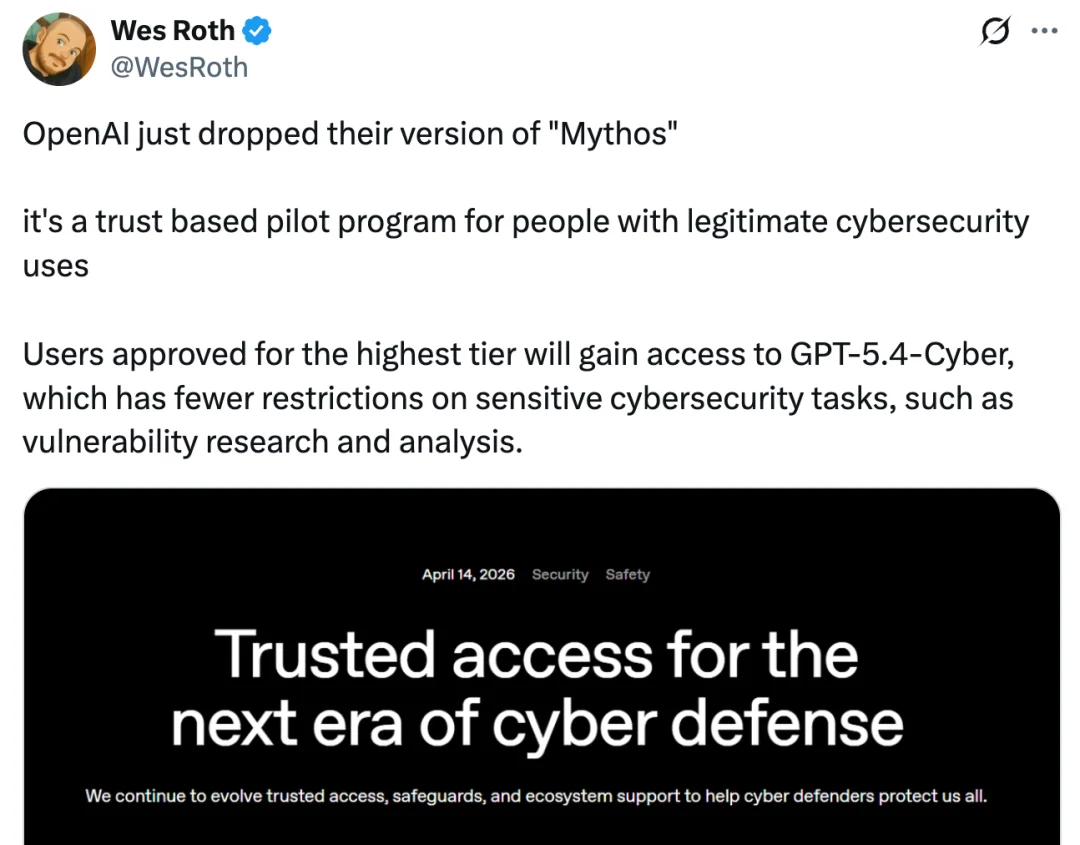The image size is (1080, 845).
Task: Click the 'GPT-5.4-Cyber' mention in the text
Action: [900, 354]
